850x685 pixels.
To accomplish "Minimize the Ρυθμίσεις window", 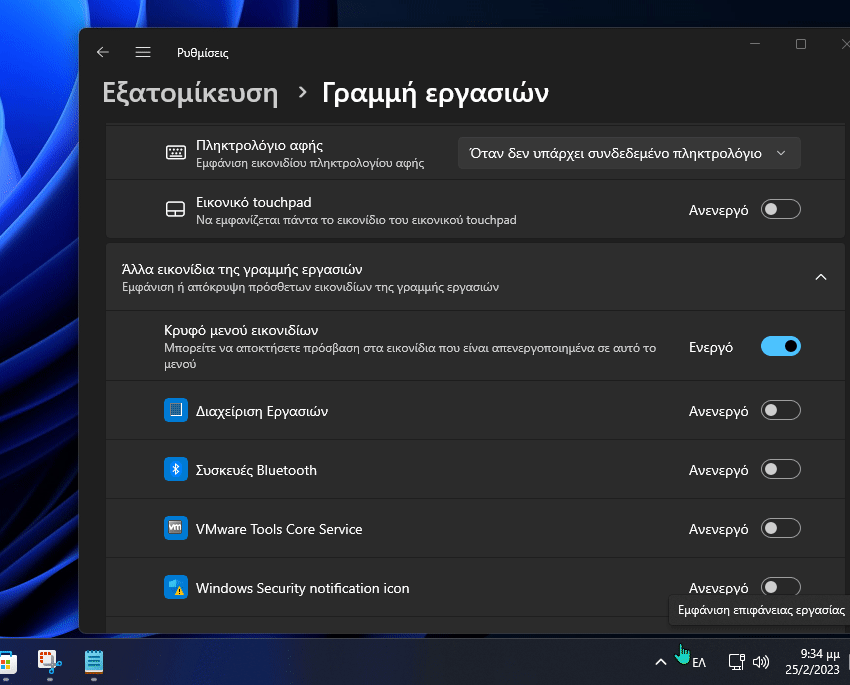I will 755,44.
